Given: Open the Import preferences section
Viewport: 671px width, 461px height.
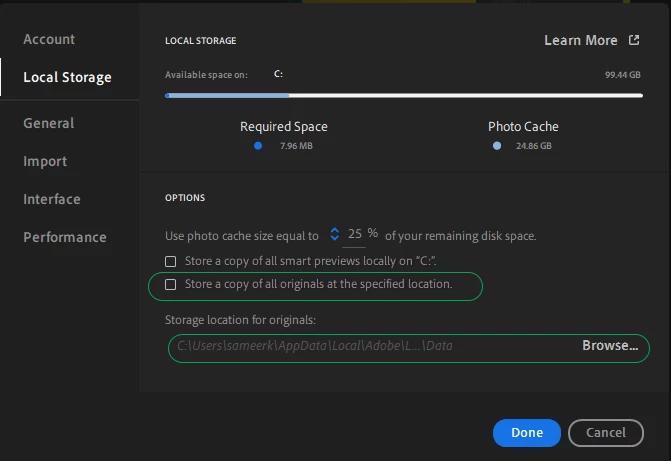Looking at the screenshot, I should tap(45, 161).
